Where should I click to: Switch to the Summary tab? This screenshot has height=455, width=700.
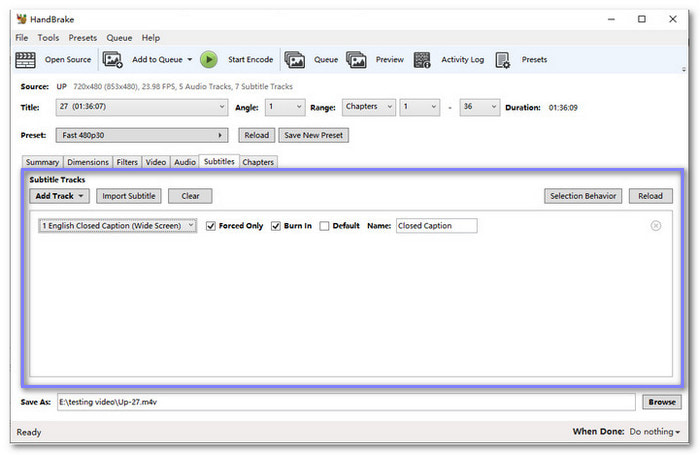pyautogui.click(x=42, y=162)
